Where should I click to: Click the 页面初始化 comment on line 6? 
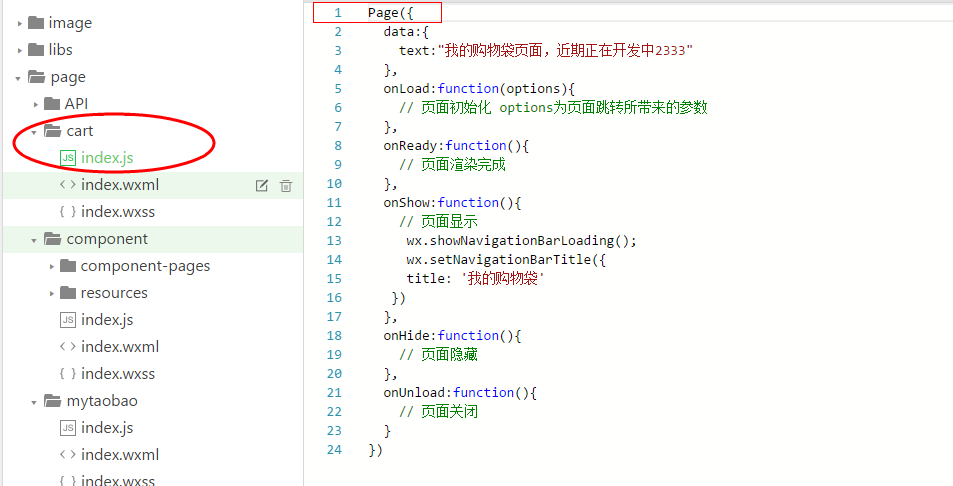tap(554, 108)
